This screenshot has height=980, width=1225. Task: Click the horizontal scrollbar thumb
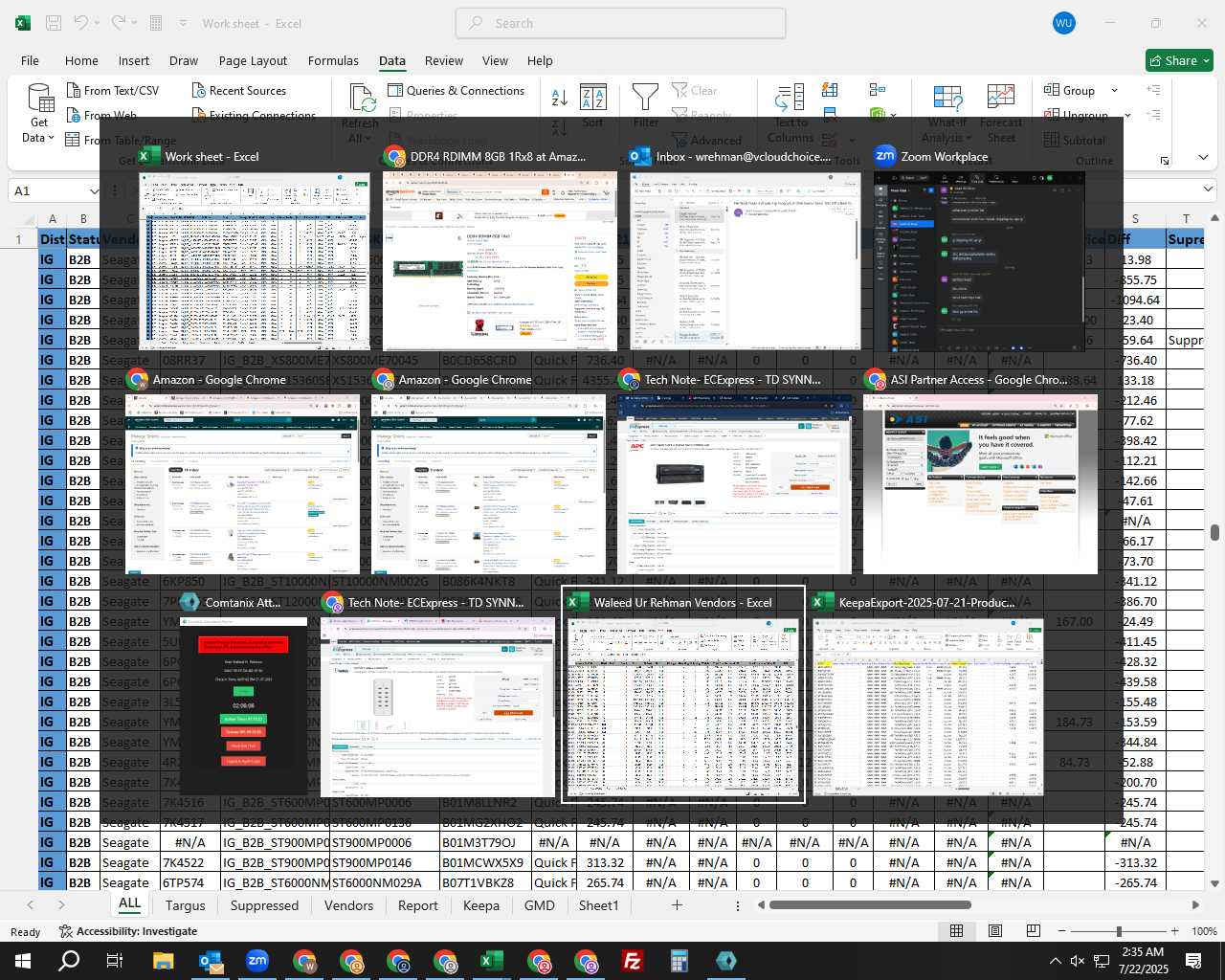[x=870, y=904]
